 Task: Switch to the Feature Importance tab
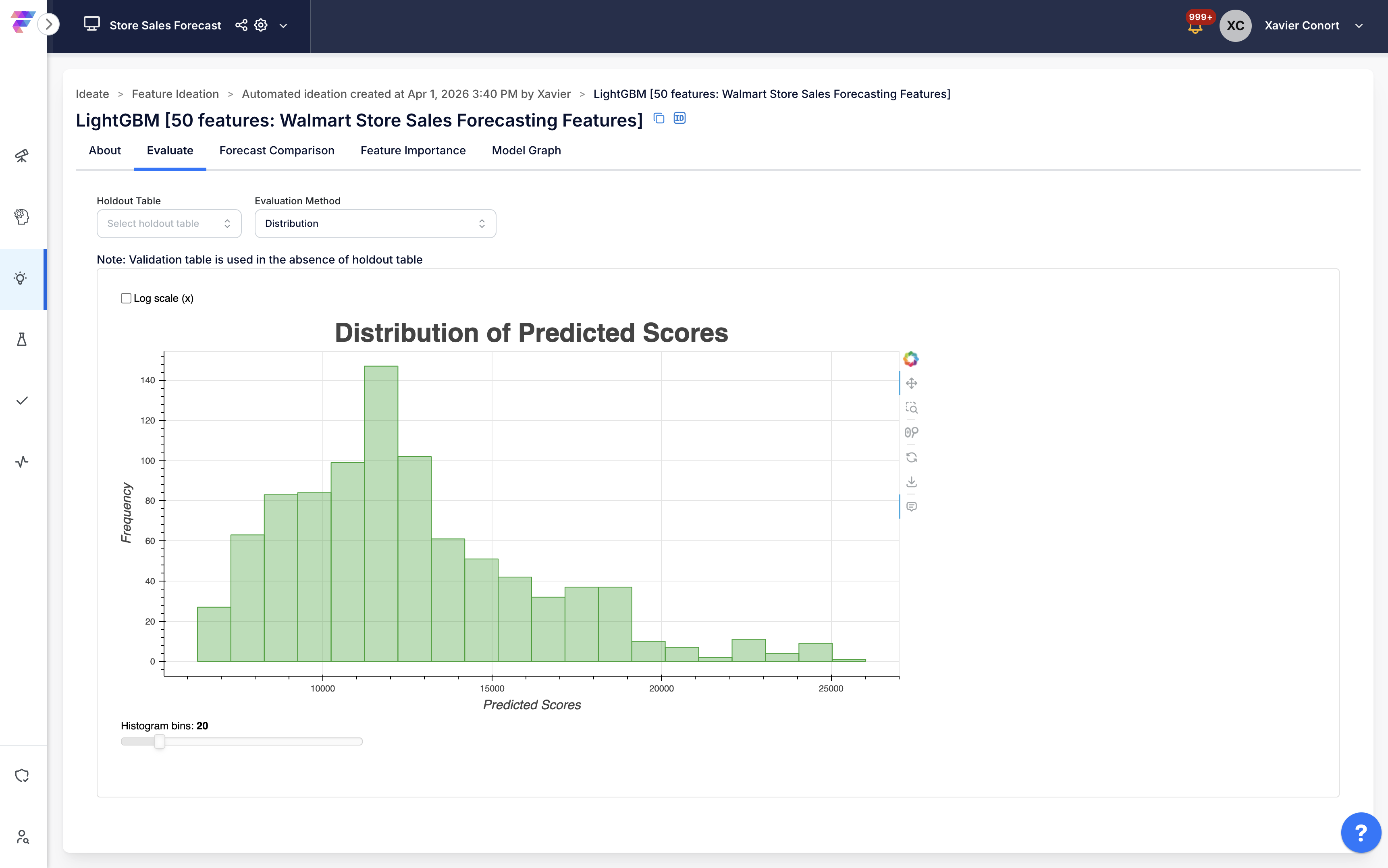click(x=413, y=150)
